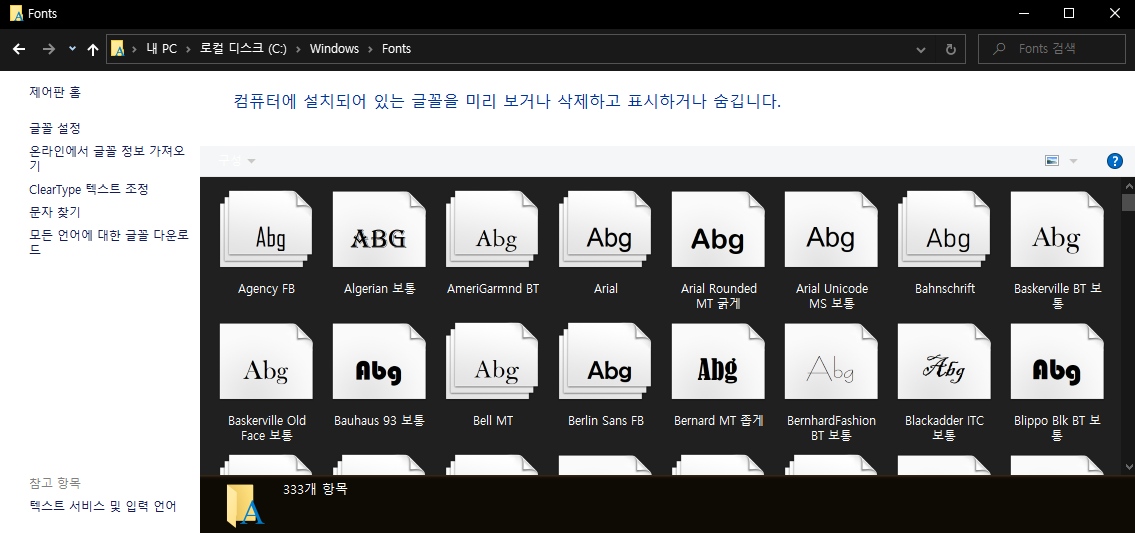The image size is (1135, 533).
Task: Go up one folder level
Action: (93, 49)
